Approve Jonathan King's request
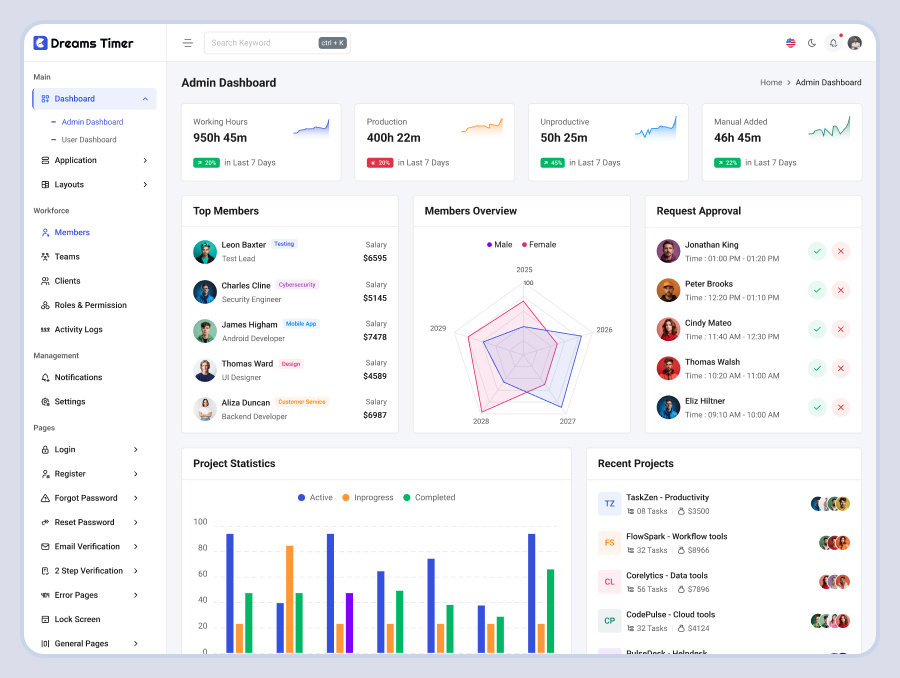The height and width of the screenshot is (678, 900). [817, 251]
